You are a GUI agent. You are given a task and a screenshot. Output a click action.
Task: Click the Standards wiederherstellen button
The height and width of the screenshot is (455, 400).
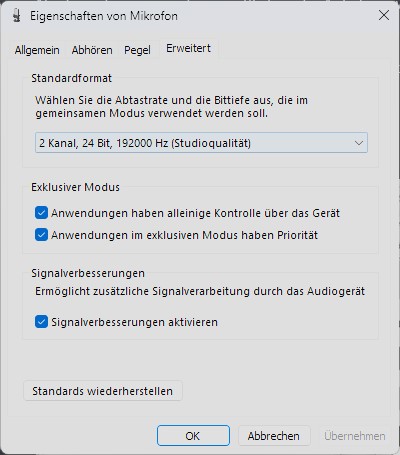click(x=103, y=391)
